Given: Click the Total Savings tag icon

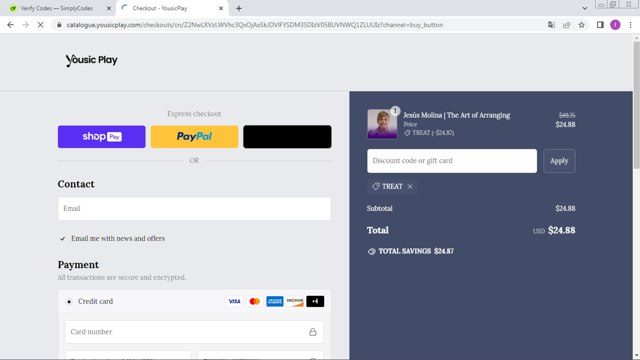Looking at the screenshot, I should click(371, 251).
